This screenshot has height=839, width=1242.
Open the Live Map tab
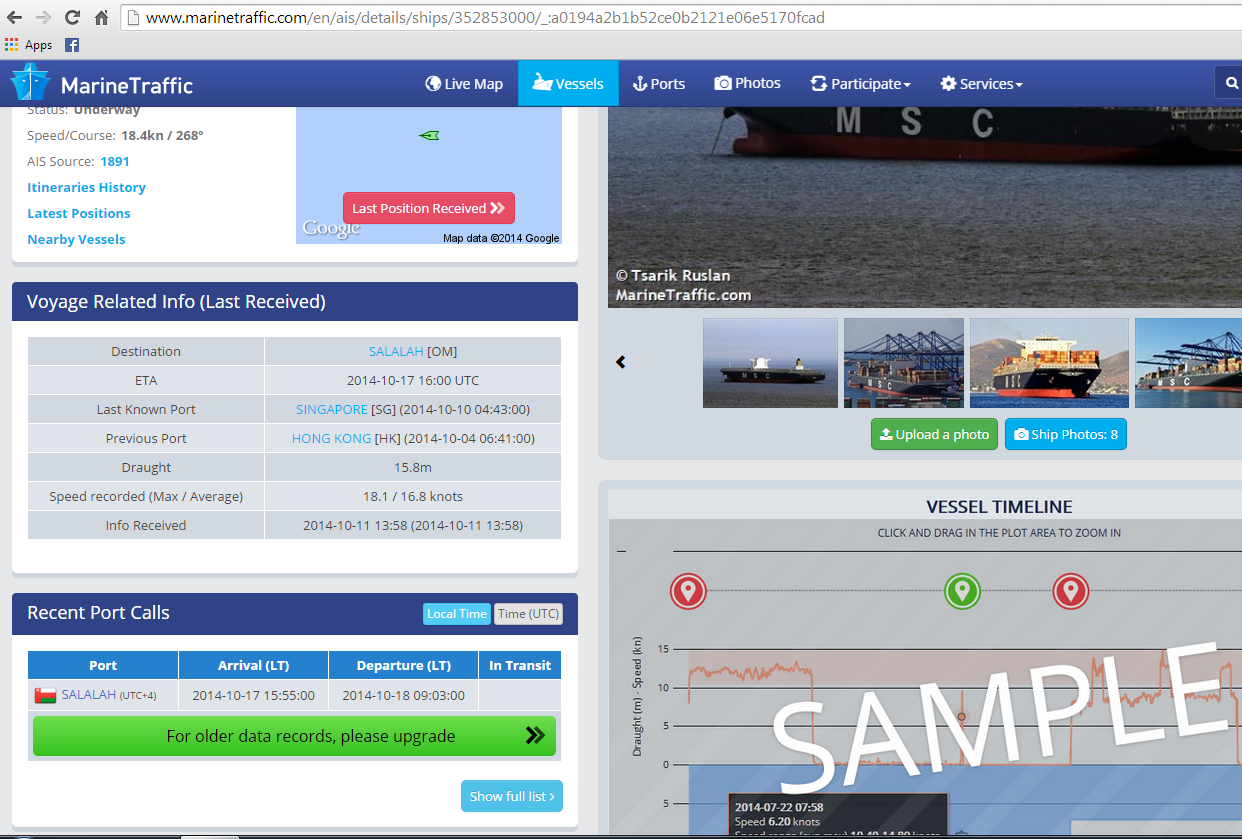click(x=464, y=84)
